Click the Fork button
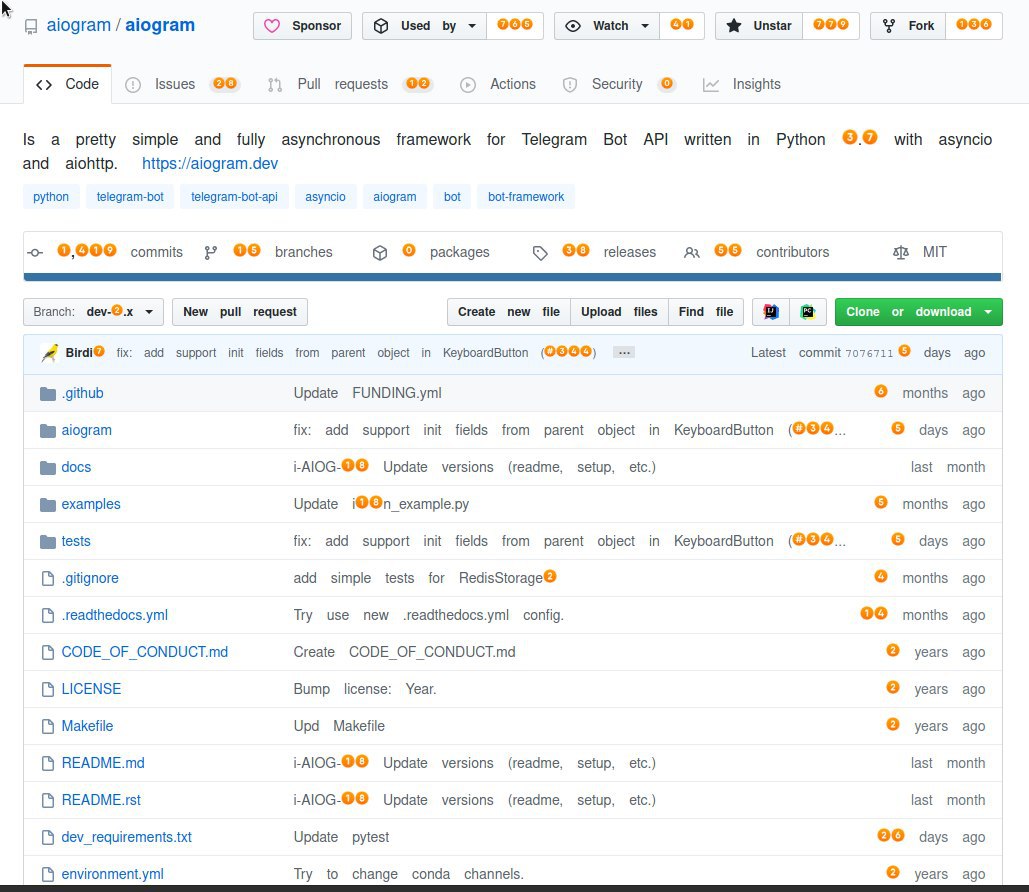Image resolution: width=1029 pixels, height=892 pixels. (908, 26)
